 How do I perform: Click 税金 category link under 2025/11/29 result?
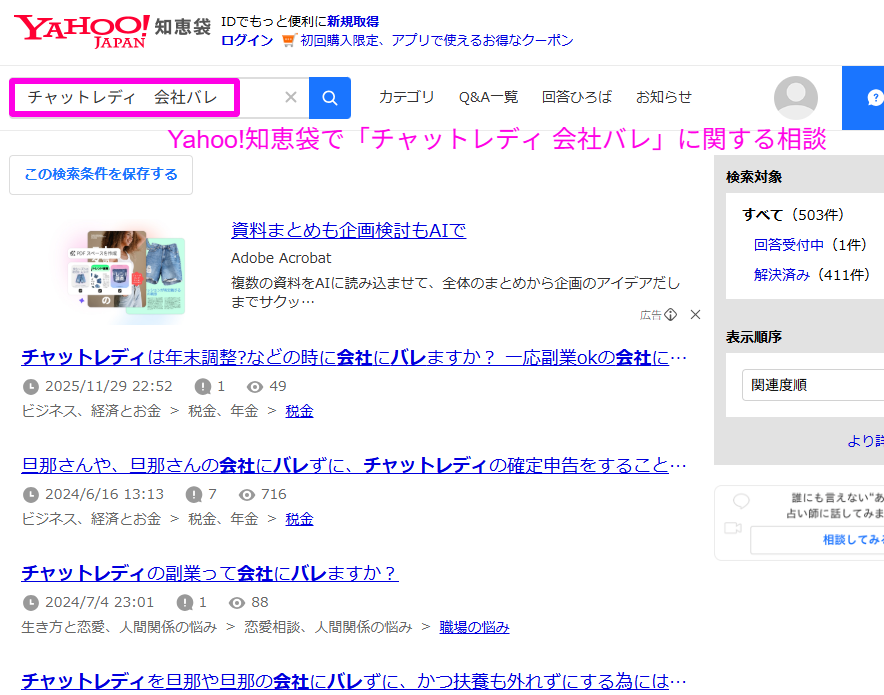(x=299, y=411)
